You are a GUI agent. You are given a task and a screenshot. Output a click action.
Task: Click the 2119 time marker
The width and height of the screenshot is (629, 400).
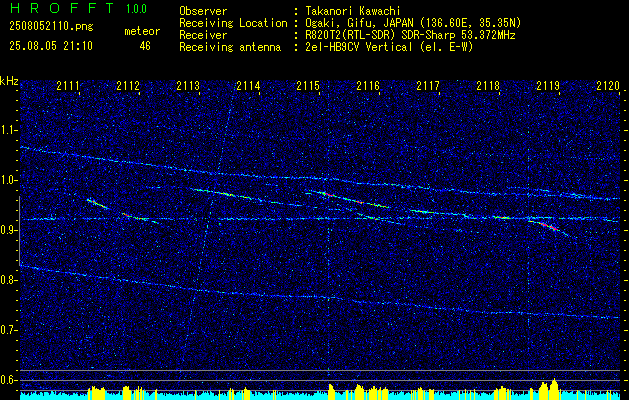548,85
